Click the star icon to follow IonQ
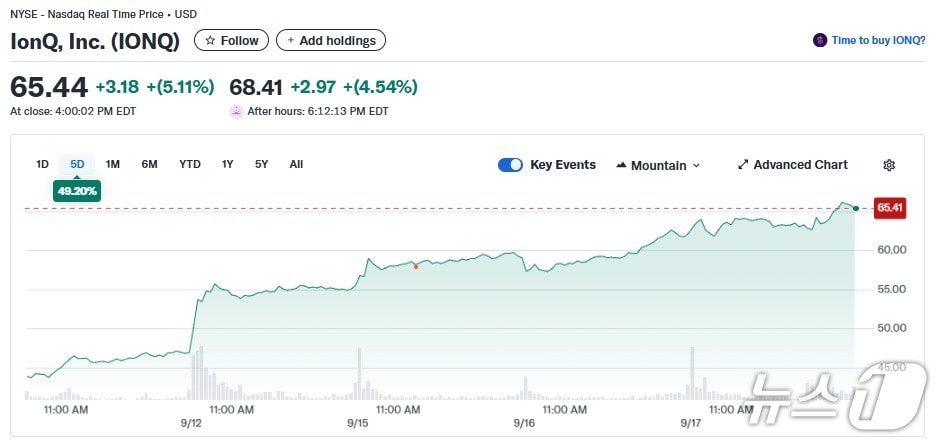Viewport: 941px width, 444px height. click(x=210, y=41)
